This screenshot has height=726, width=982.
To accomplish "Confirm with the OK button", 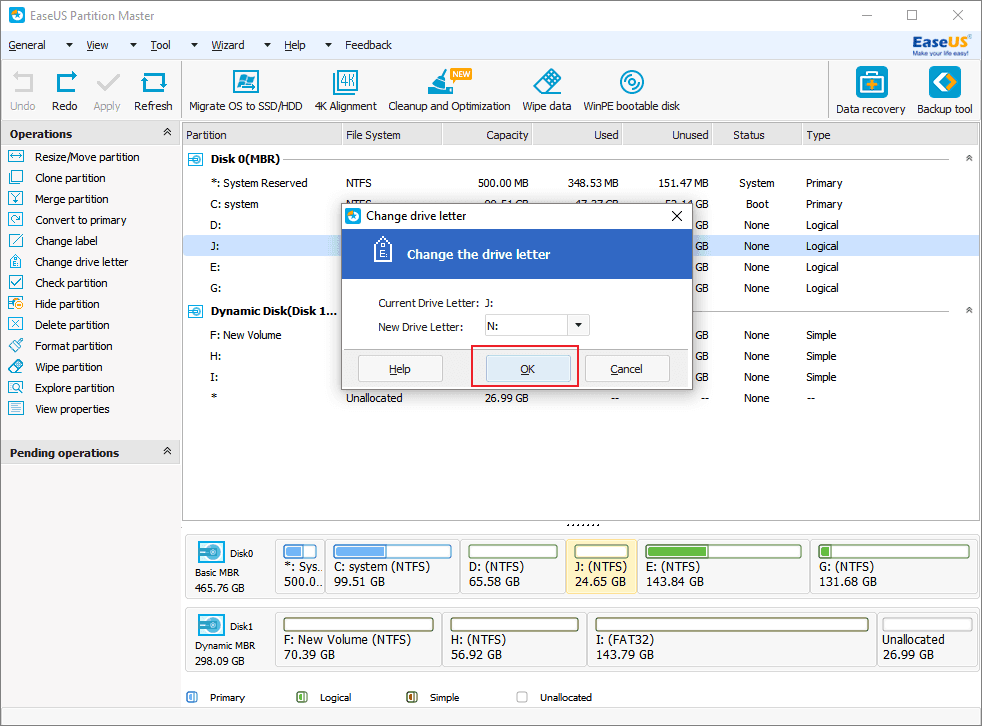I will point(527,369).
